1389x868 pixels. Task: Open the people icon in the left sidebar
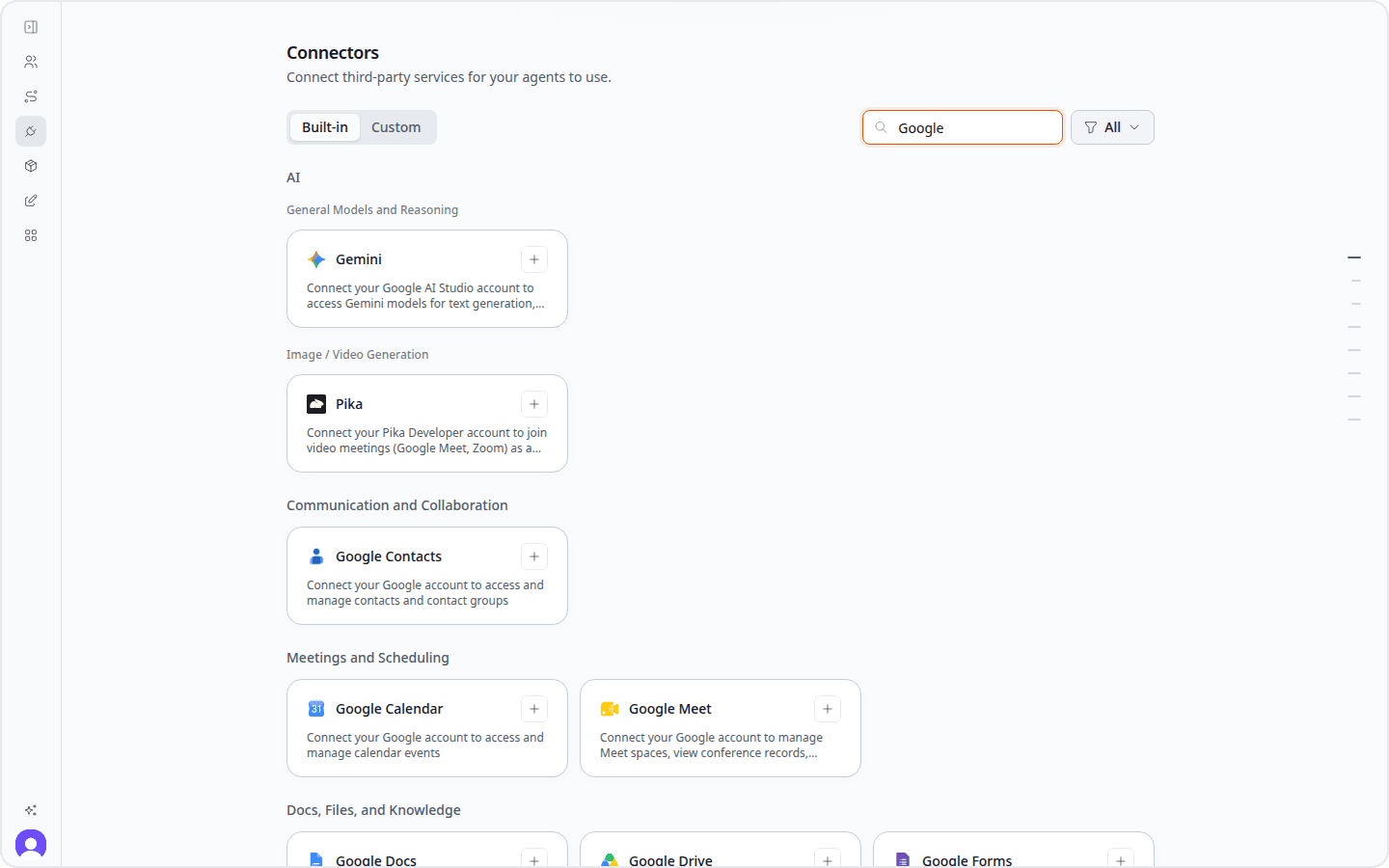coord(31,62)
